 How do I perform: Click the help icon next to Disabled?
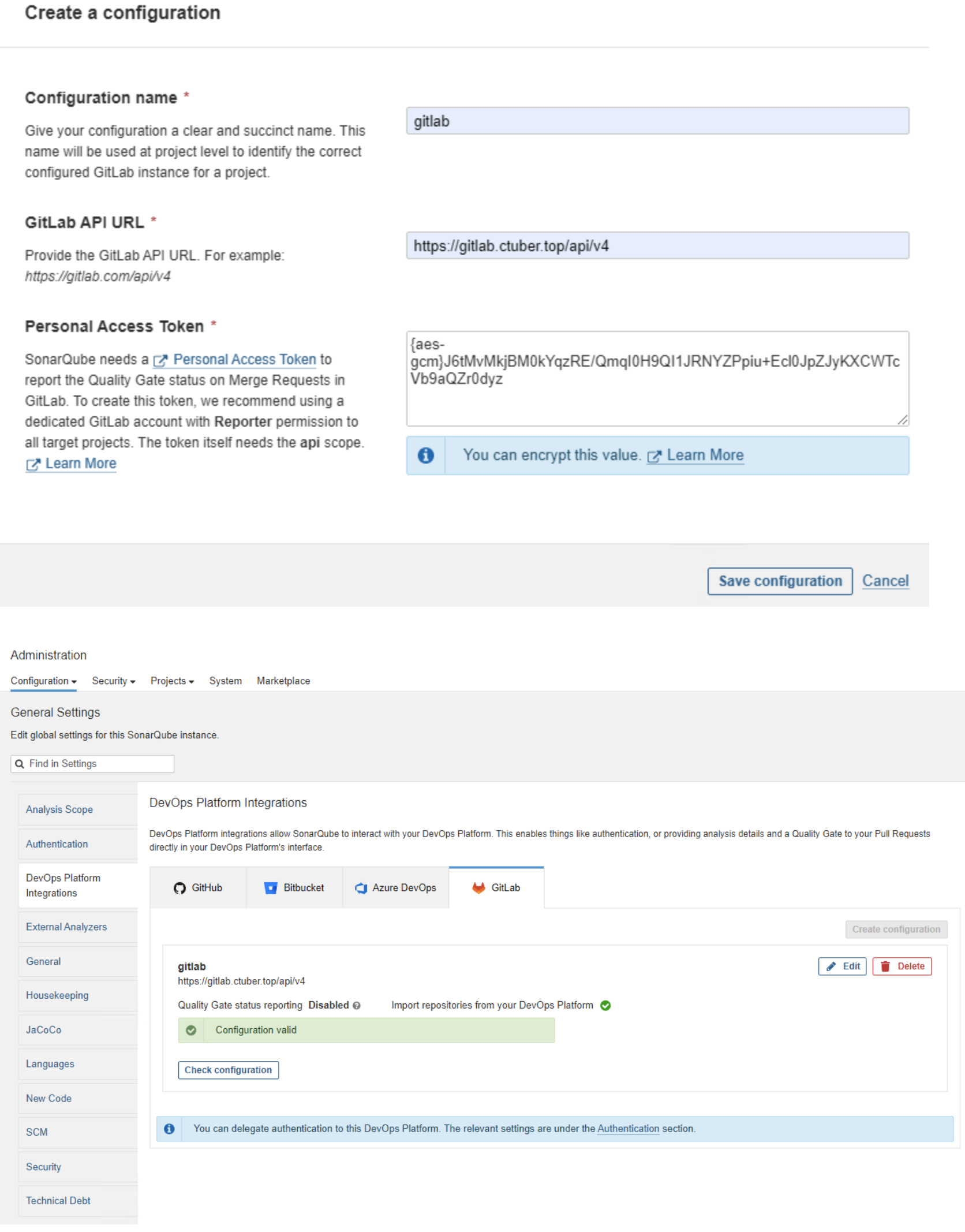click(x=357, y=1005)
